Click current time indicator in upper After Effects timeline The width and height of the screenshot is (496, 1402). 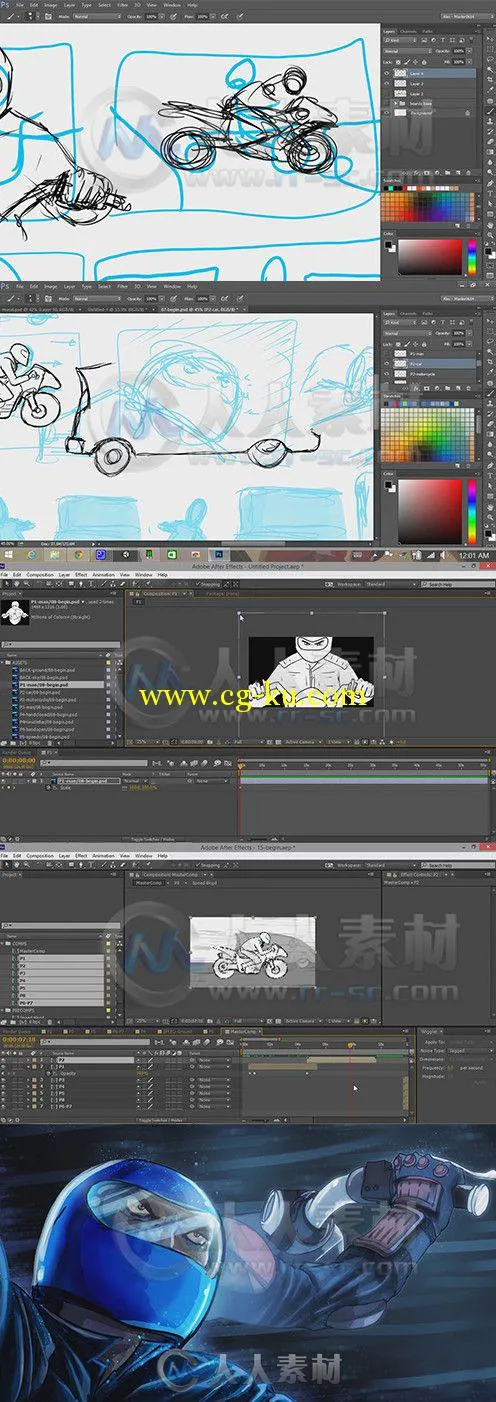240,765
